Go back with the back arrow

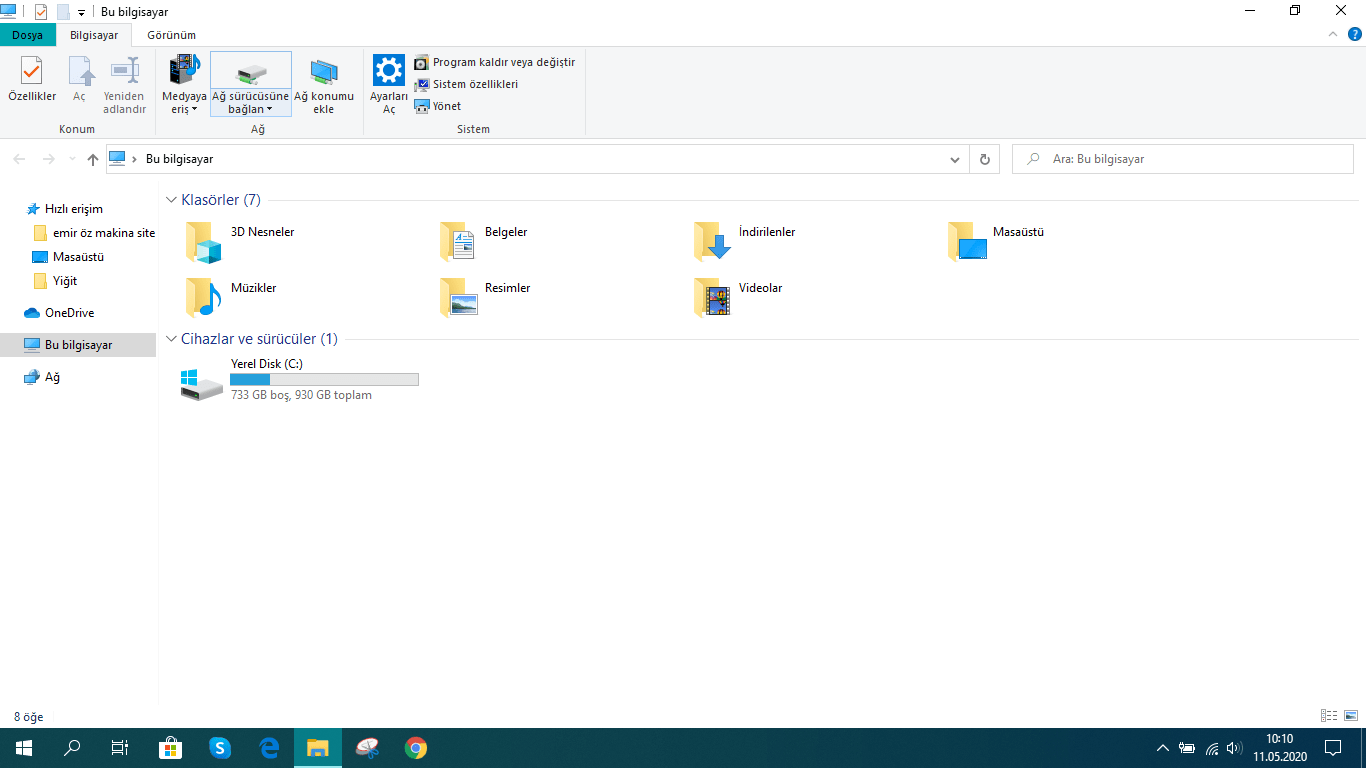tap(20, 159)
